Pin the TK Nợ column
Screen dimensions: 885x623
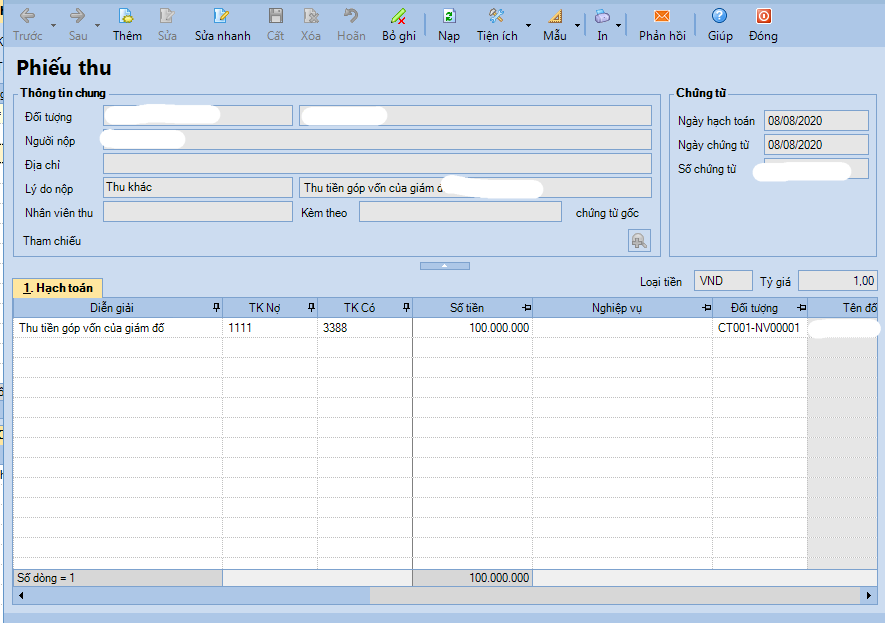coord(311,308)
